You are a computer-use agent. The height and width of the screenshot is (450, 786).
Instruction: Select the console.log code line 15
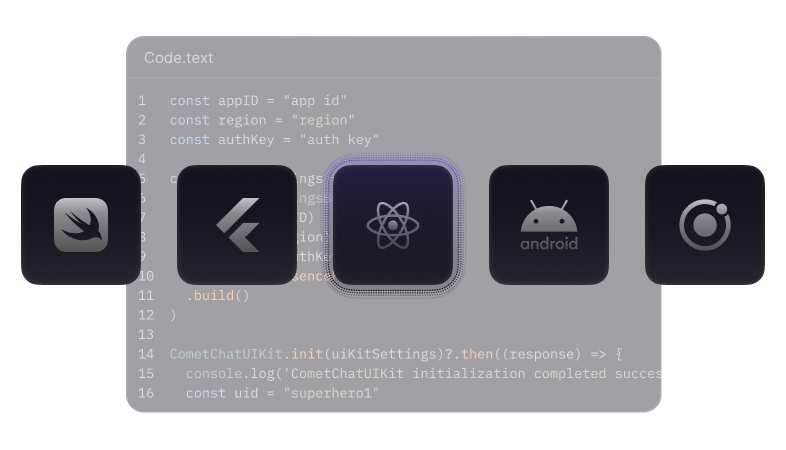[423, 374]
